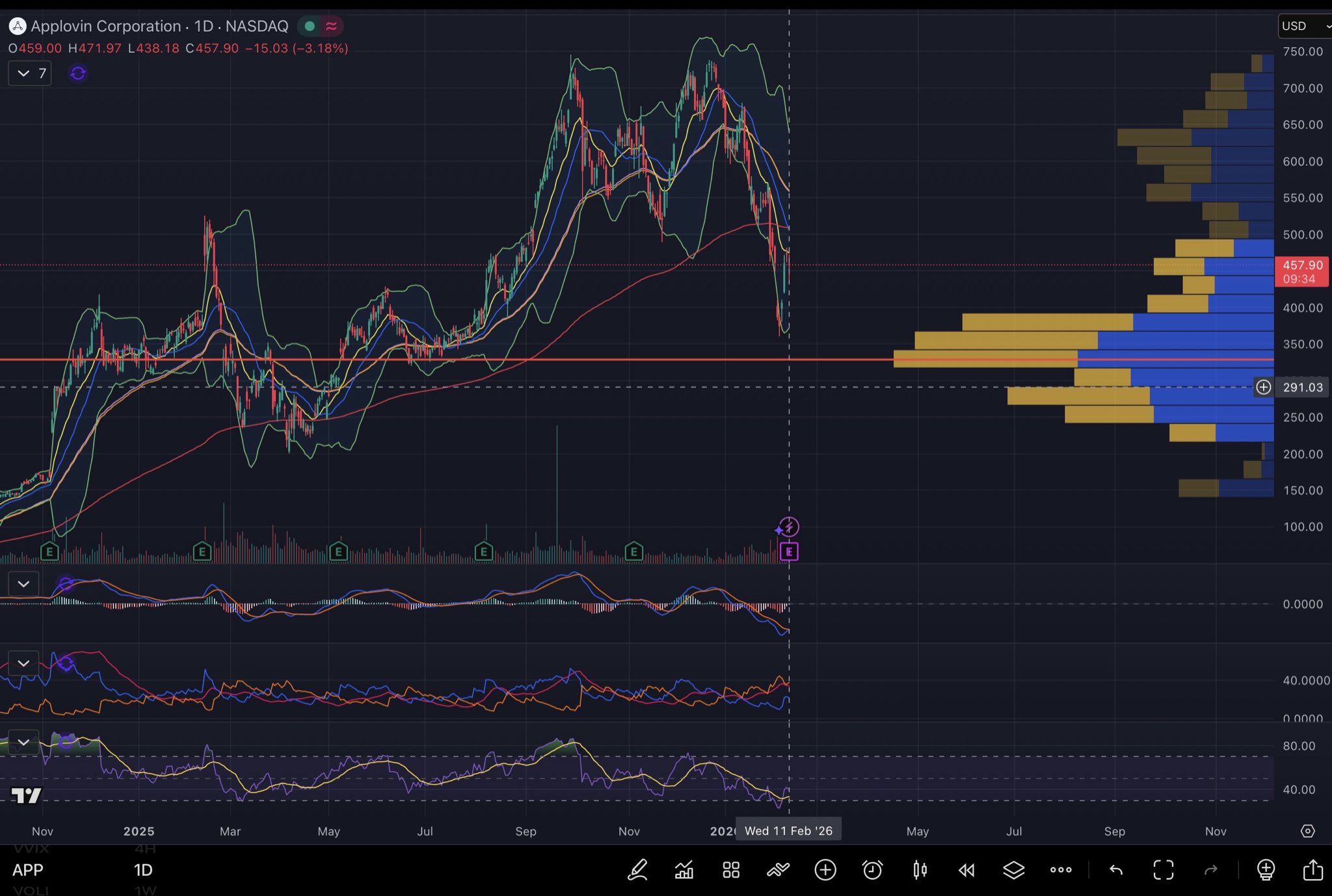Start bar replay rewind icon
Image resolution: width=1332 pixels, height=896 pixels.
tap(966, 869)
